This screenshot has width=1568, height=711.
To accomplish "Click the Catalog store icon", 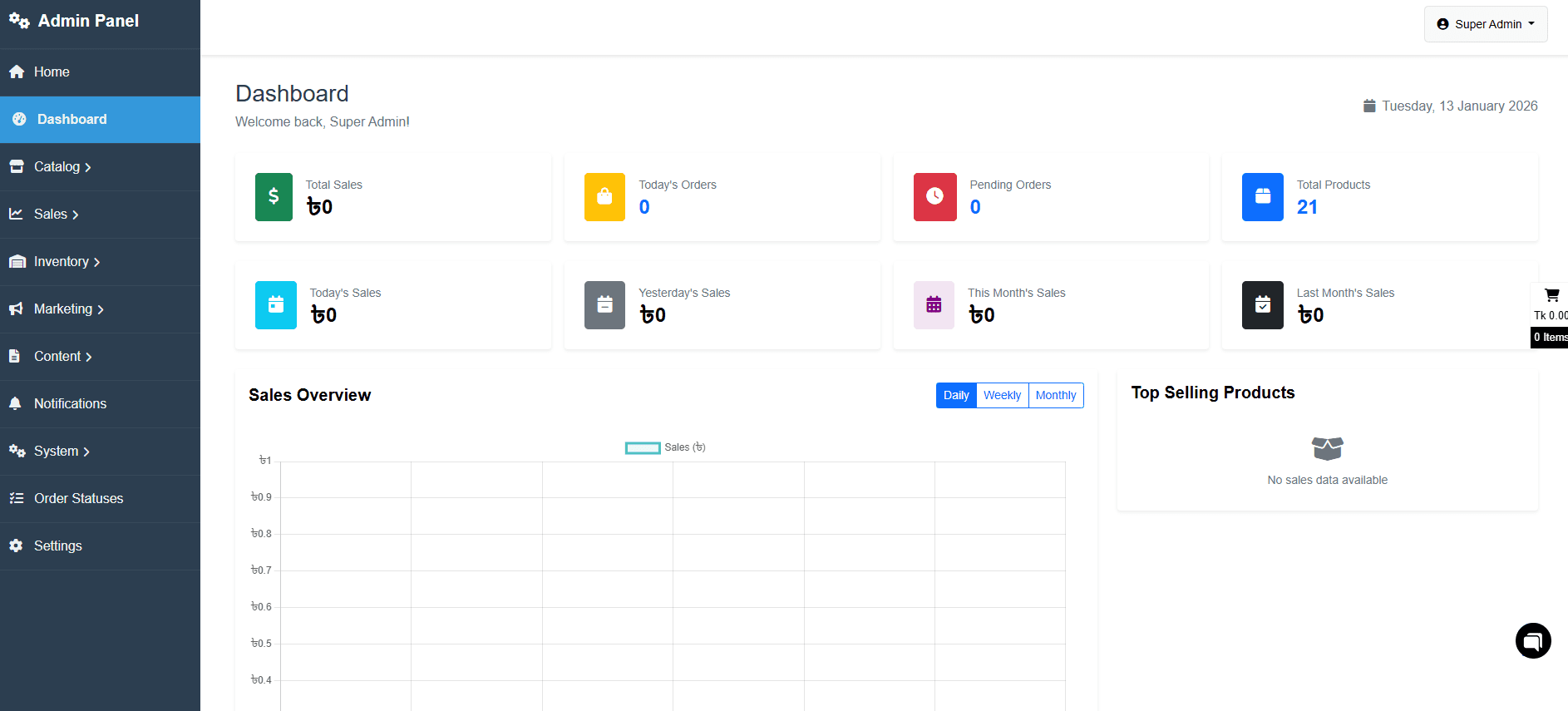I will point(17,166).
